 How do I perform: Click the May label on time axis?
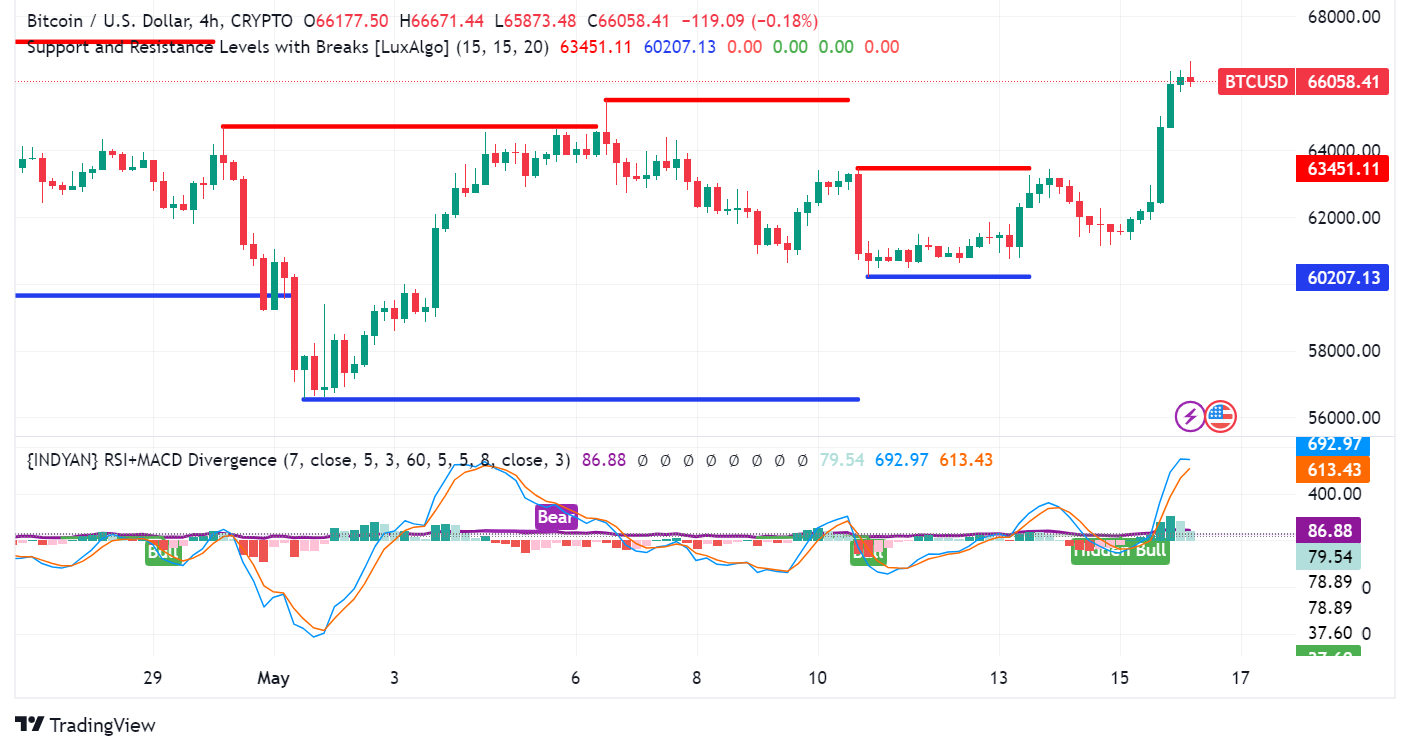[x=273, y=678]
